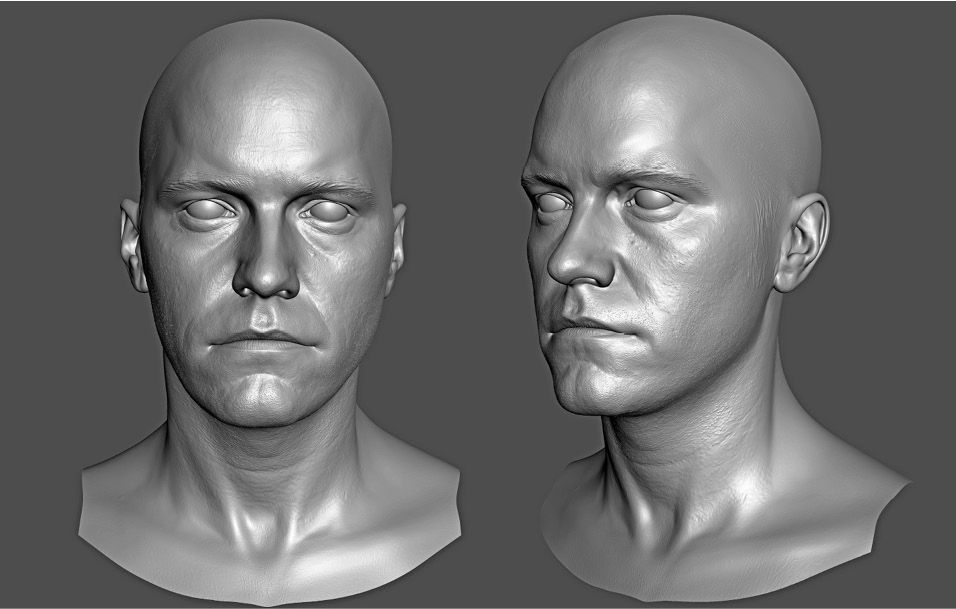Select the lips of the front-facing head

pos(263,340)
